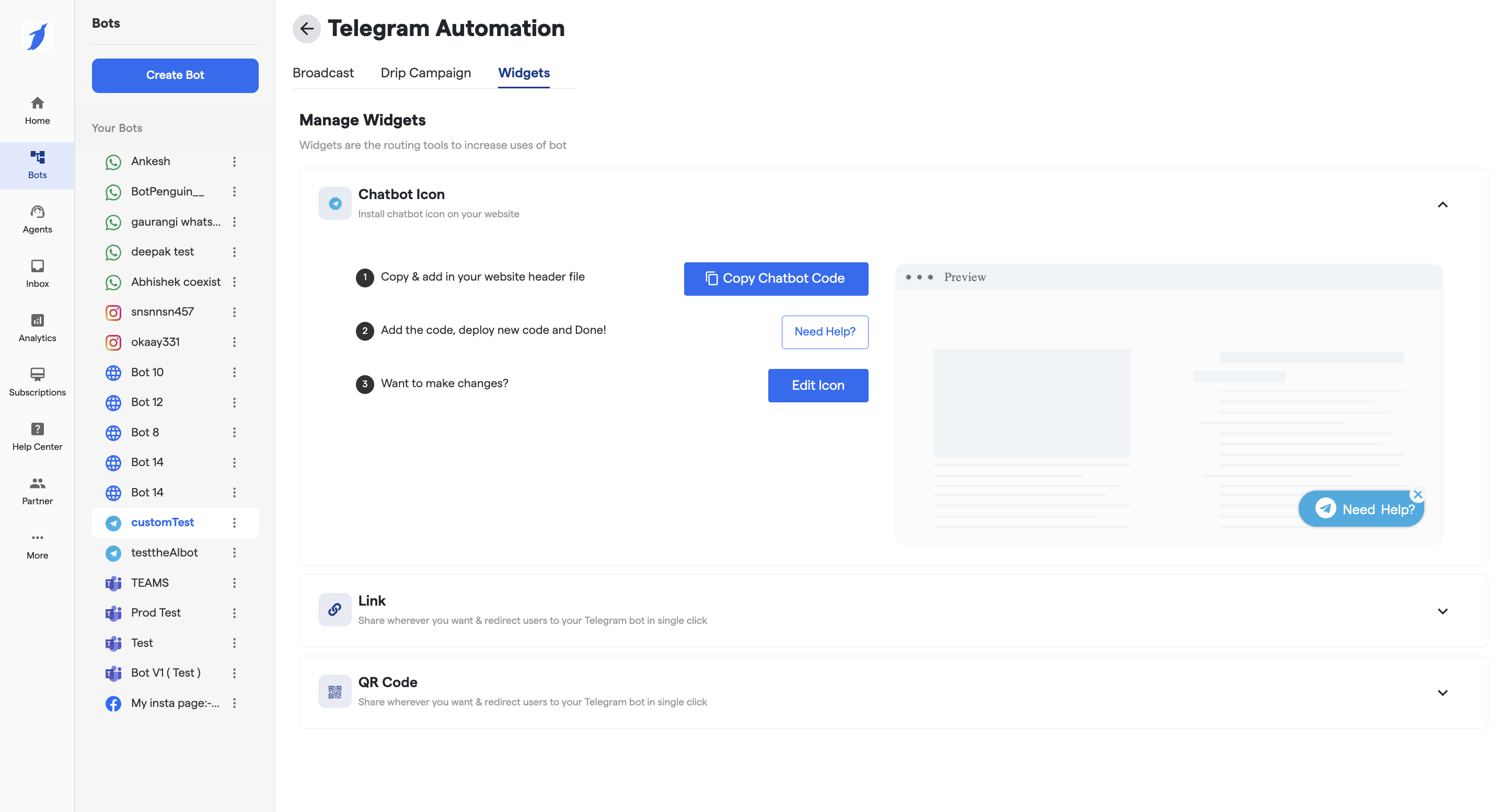Viewport: 1501px width, 812px height.
Task: Click the BotPenguin logo
Action: [x=37, y=37]
